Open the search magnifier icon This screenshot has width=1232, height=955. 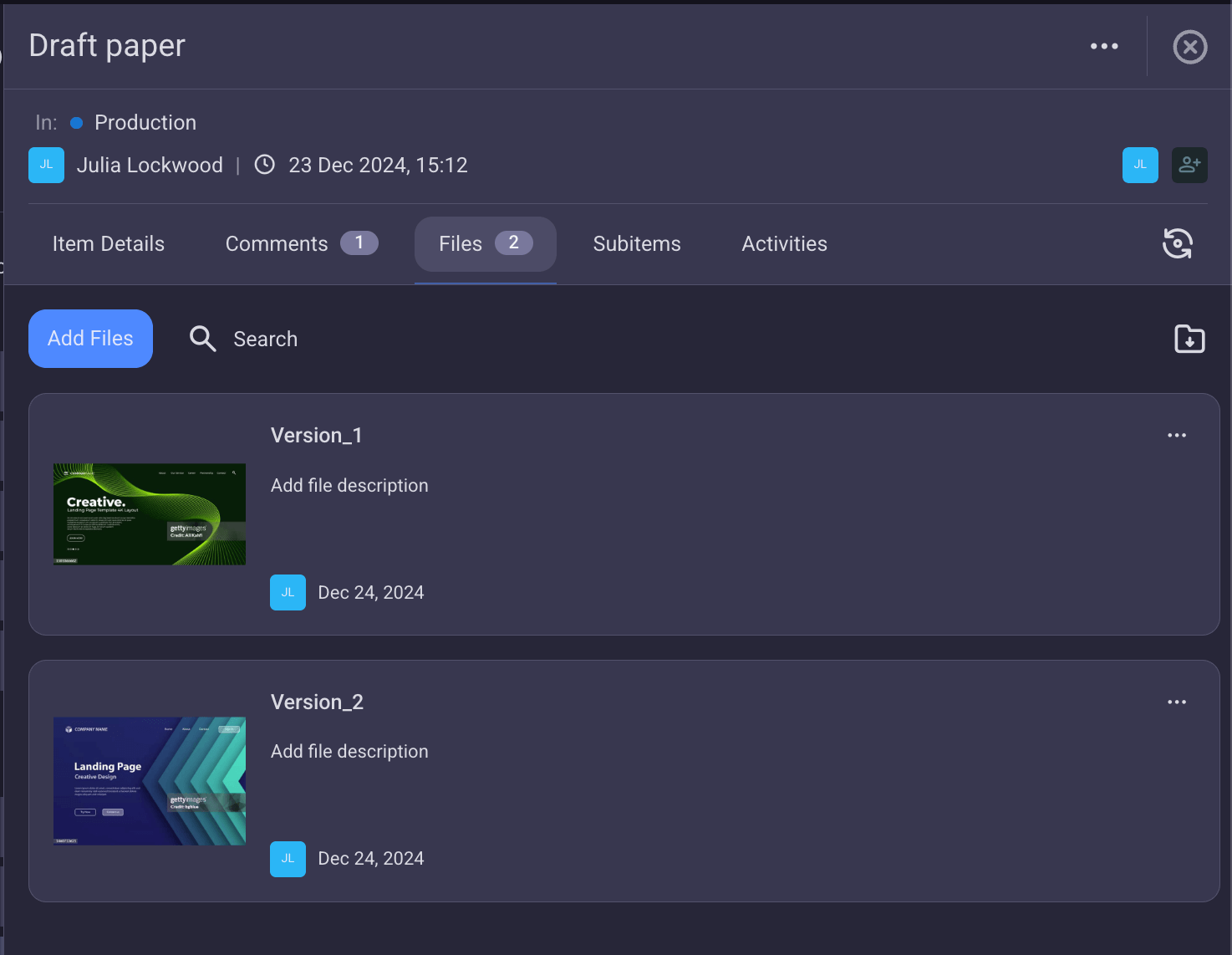(202, 339)
